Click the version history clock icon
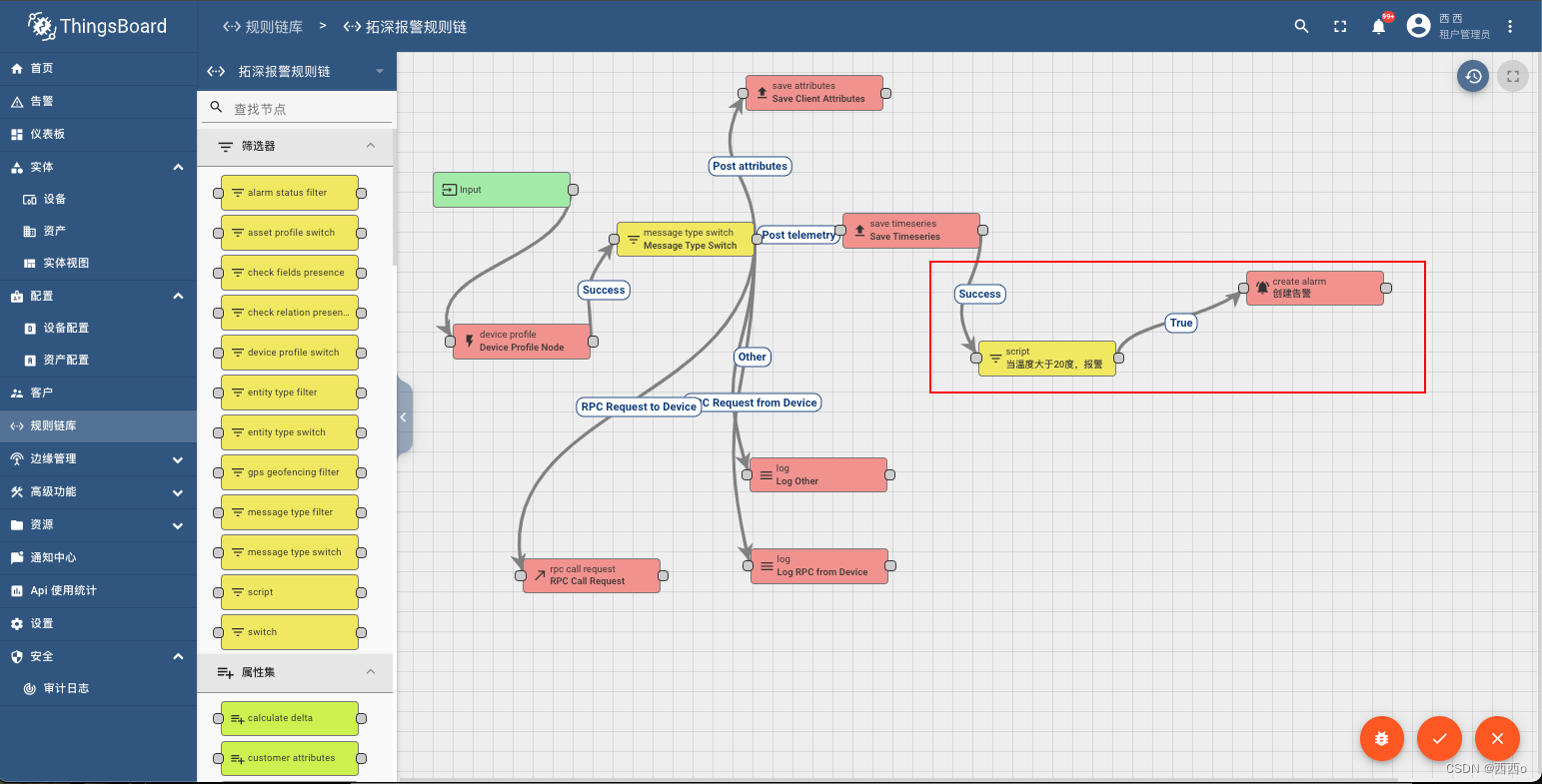This screenshot has width=1542, height=784. pos(1472,76)
